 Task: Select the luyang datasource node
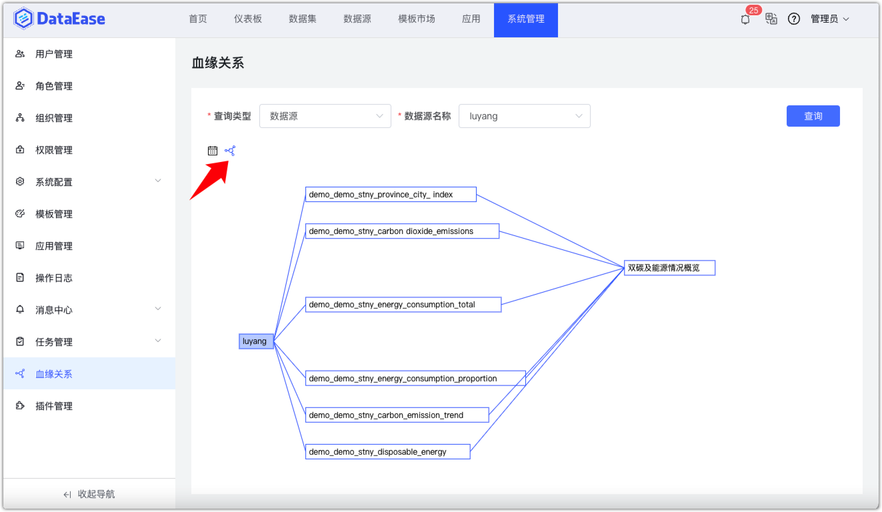[x=256, y=341]
